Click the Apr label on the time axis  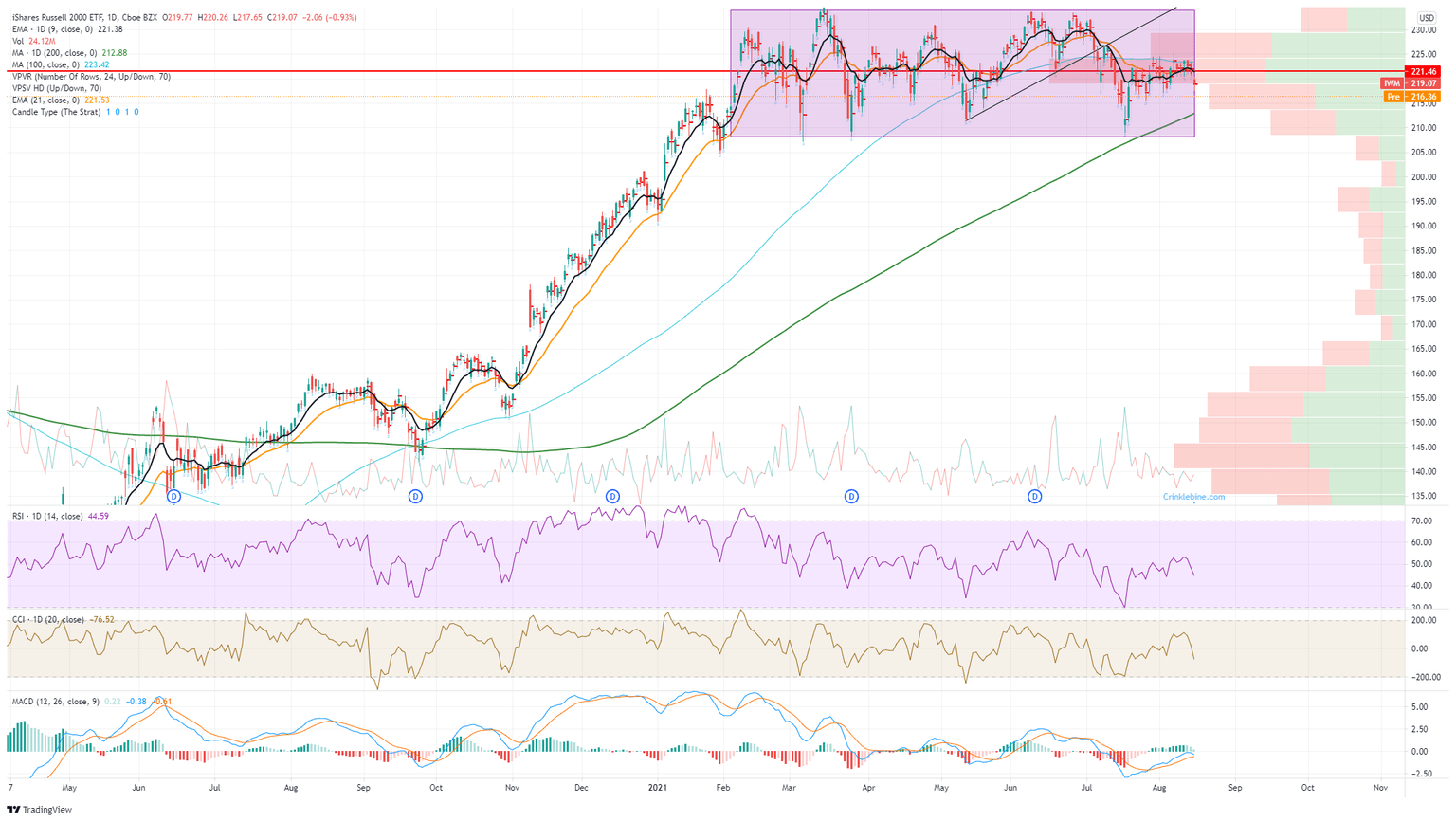tap(868, 788)
